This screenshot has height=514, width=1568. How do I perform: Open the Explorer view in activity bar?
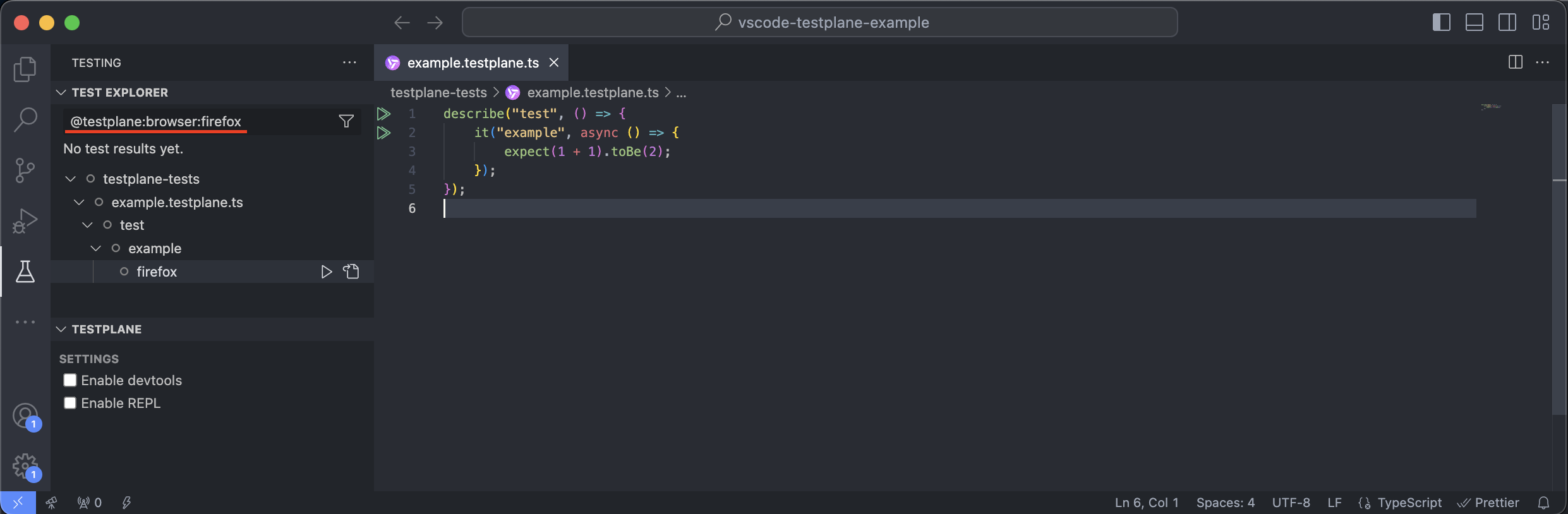click(x=25, y=69)
